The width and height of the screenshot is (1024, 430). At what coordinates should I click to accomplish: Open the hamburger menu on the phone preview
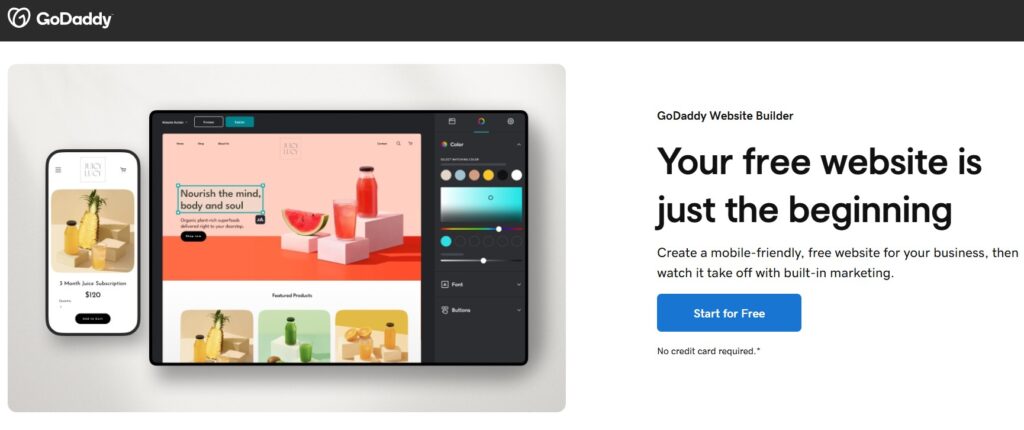coord(58,170)
